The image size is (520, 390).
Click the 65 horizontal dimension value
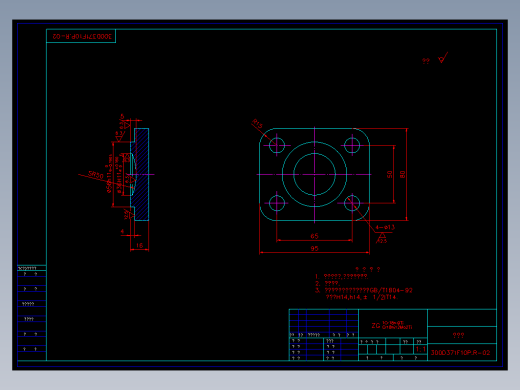pos(314,236)
